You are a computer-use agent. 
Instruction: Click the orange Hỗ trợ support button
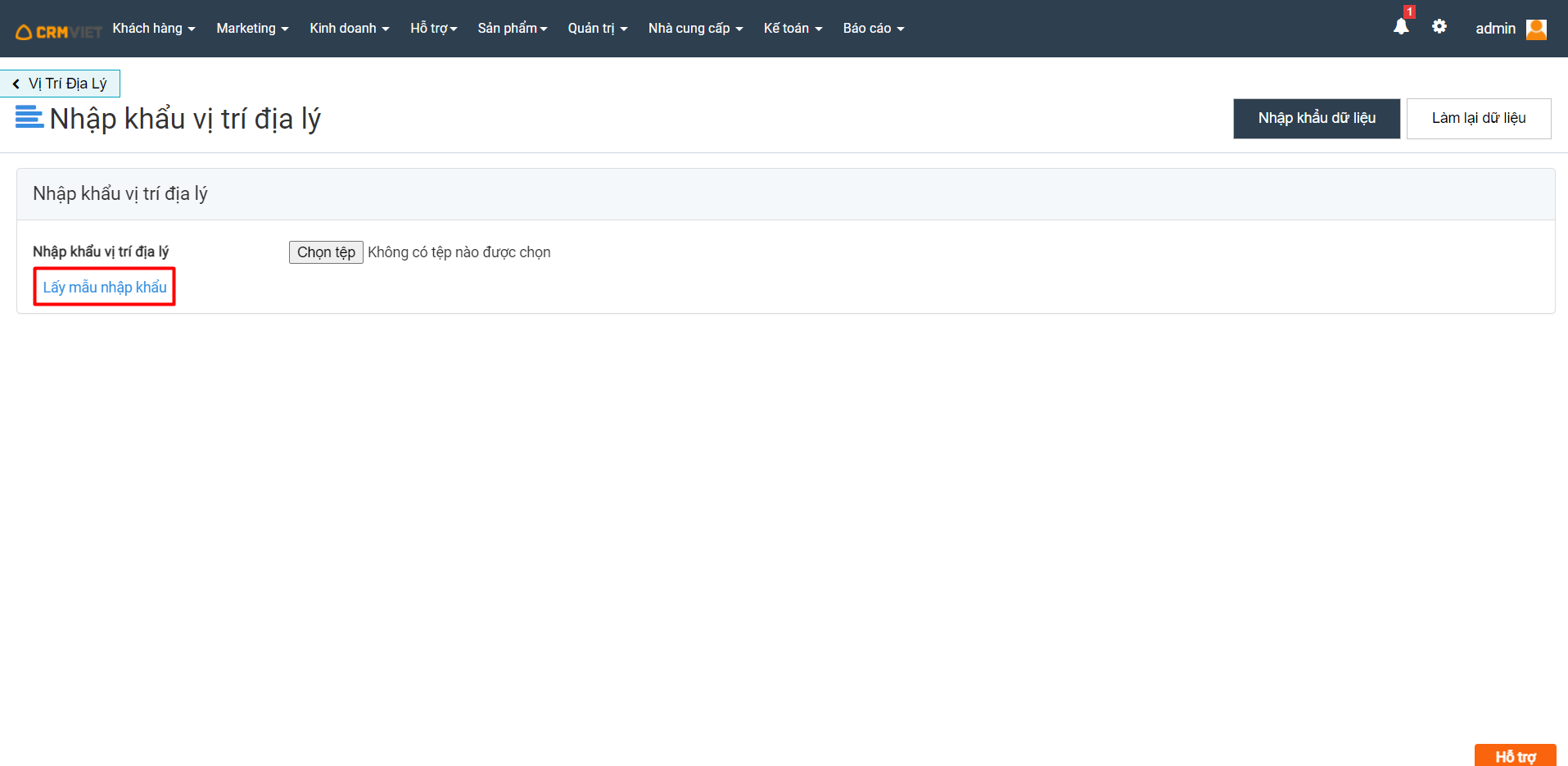(x=1516, y=756)
